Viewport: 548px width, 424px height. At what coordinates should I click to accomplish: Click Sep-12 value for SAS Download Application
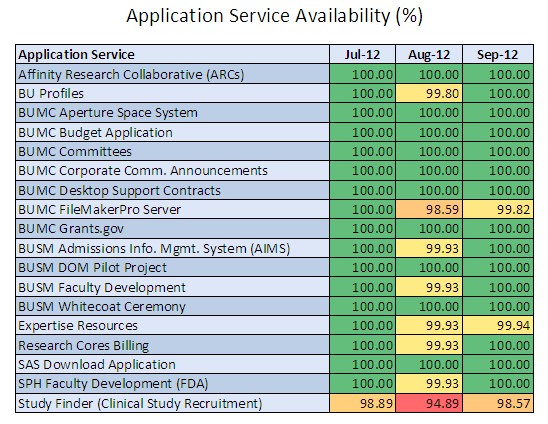(x=498, y=364)
